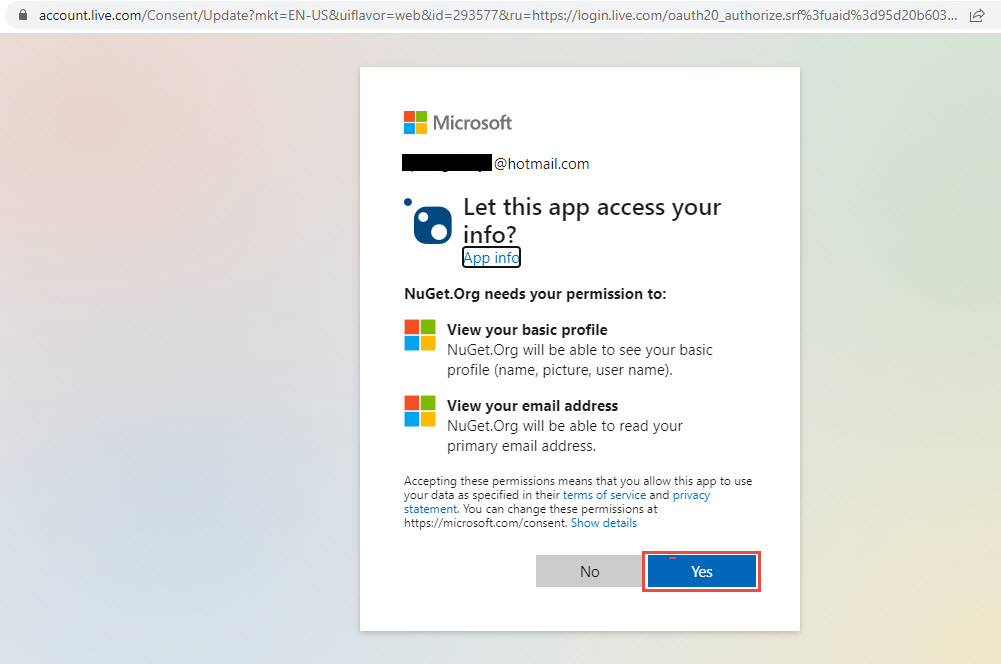Click the 'View your basic profile' title

(527, 330)
